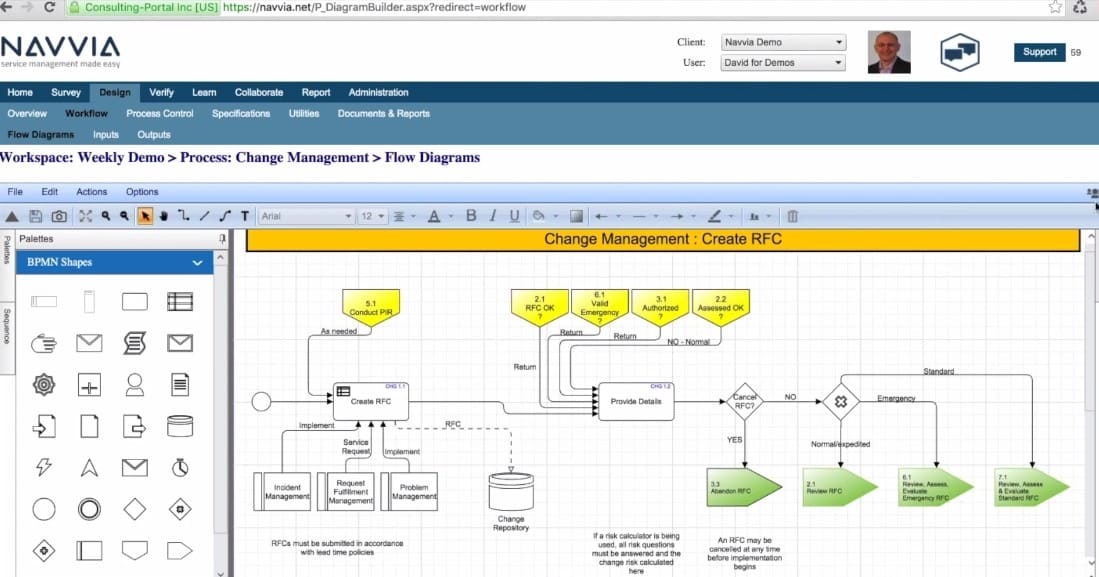1099x577 pixels.
Task: Click the camera snapshot icon
Action: (x=59, y=216)
